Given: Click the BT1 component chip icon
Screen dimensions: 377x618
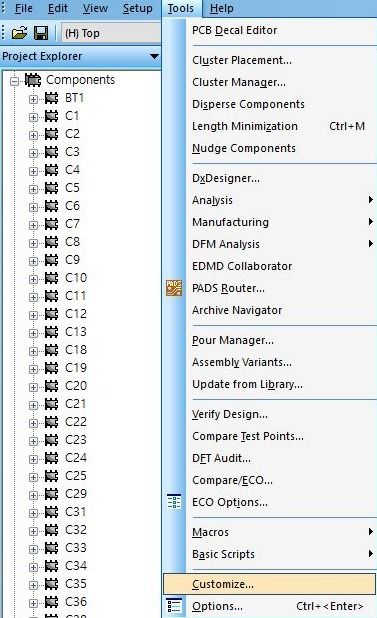Looking at the screenshot, I should coord(52,98).
